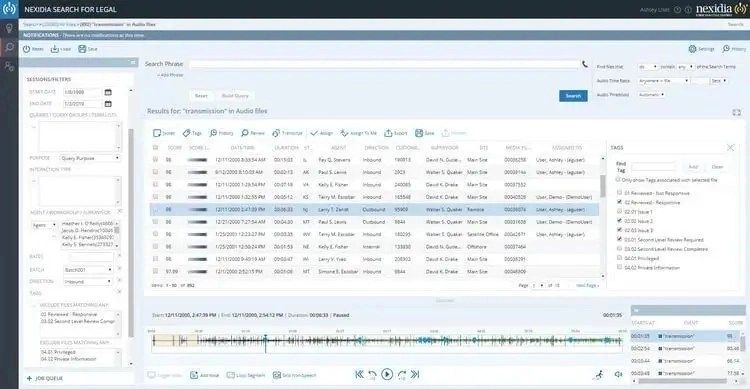Click the bottom users icon in left sidebar
This screenshot has height=389, width=750.
9,67
